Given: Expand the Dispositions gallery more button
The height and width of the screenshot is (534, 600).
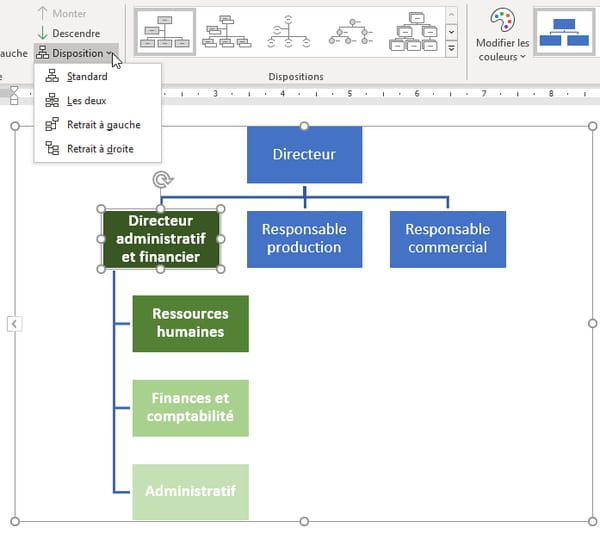Looking at the screenshot, I should [x=452, y=49].
